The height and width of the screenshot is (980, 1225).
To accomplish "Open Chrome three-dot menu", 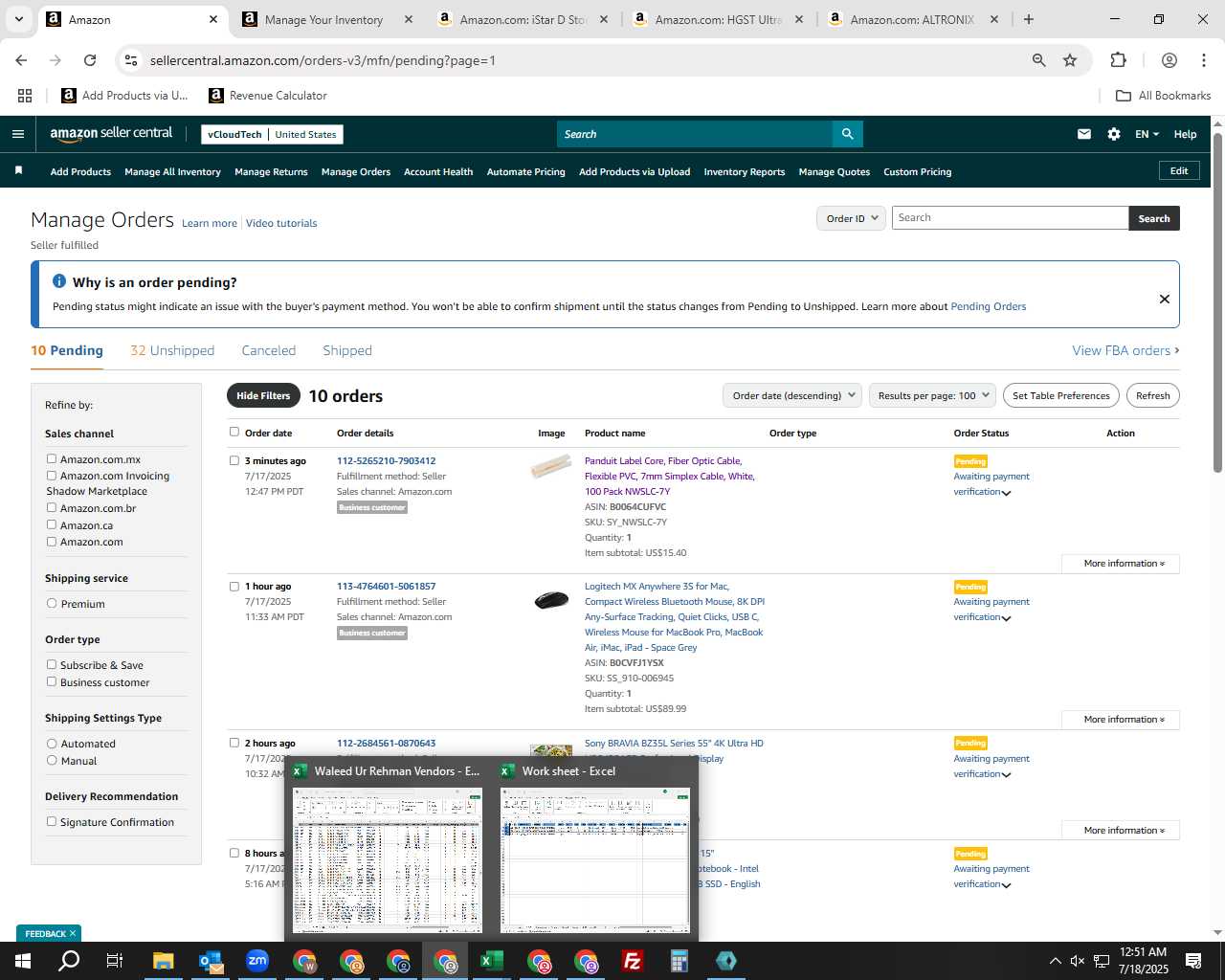I will tap(1204, 60).
